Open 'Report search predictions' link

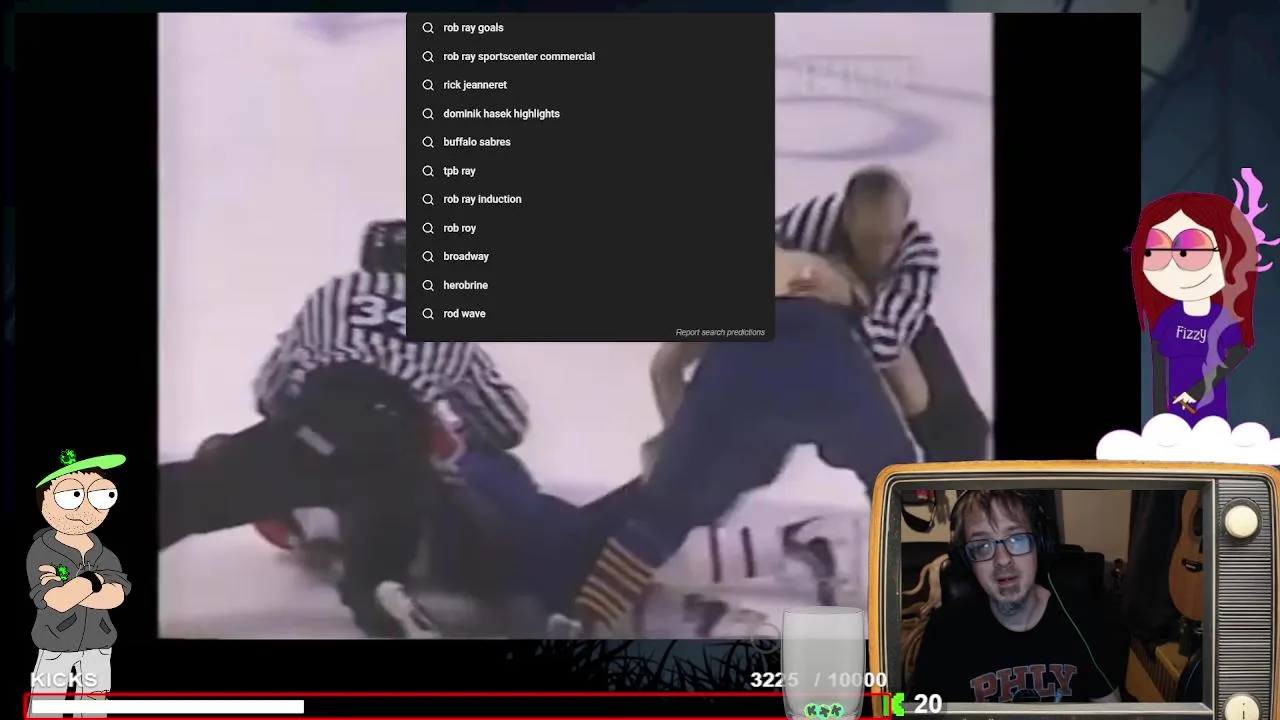tap(720, 332)
